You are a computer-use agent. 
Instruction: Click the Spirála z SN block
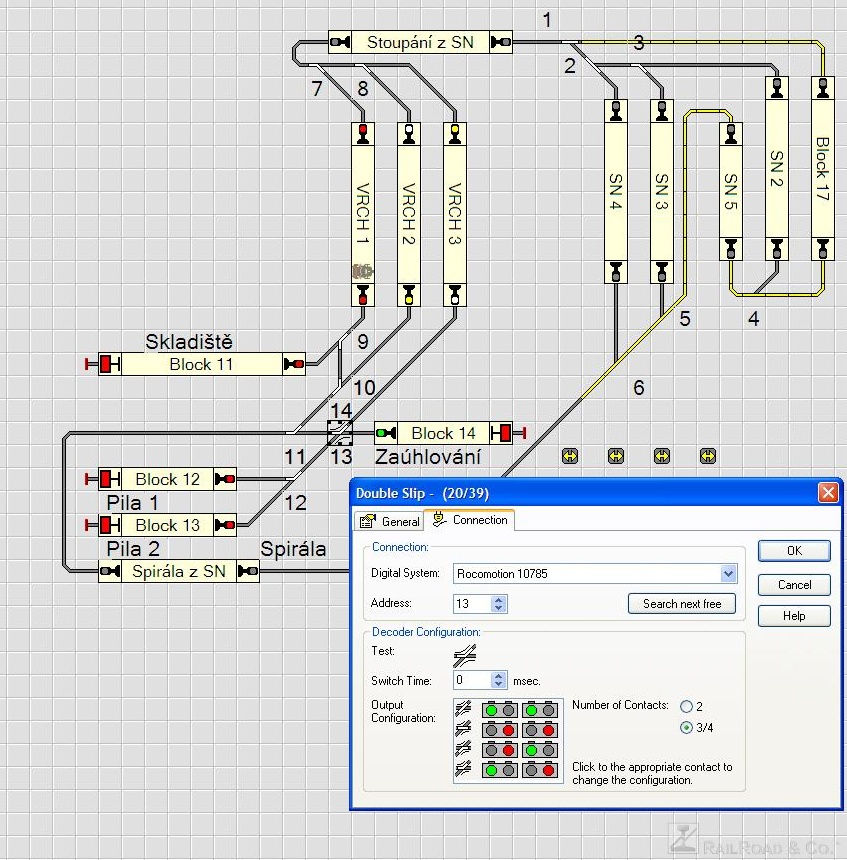click(179, 571)
